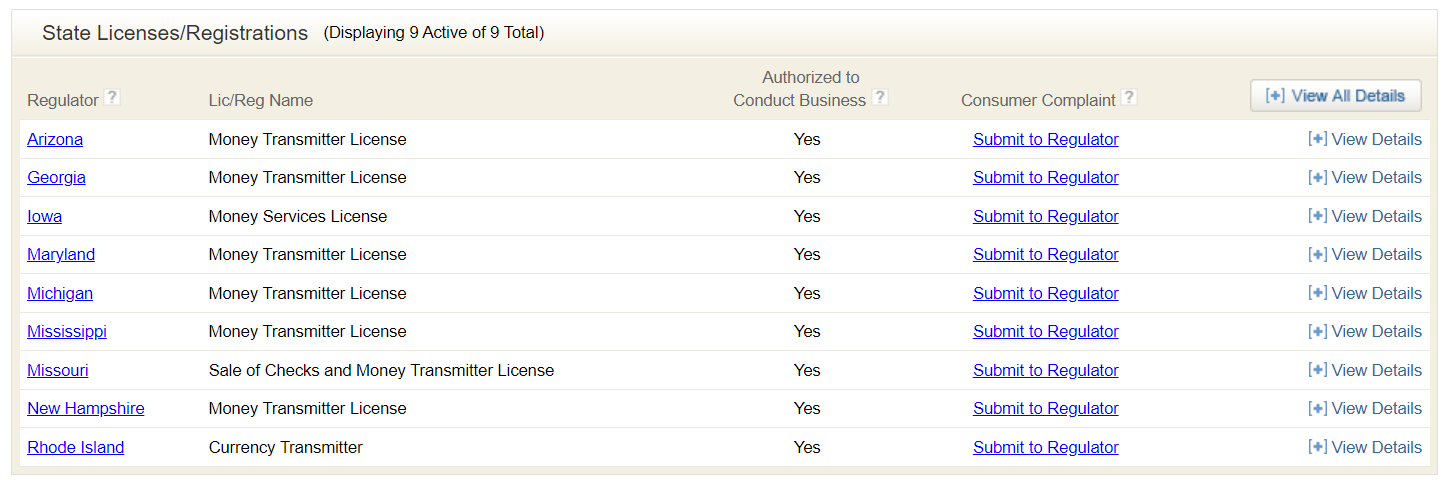This screenshot has width=1447, height=480.
Task: Show View Details for Missouri license
Action: pyautogui.click(x=1364, y=370)
